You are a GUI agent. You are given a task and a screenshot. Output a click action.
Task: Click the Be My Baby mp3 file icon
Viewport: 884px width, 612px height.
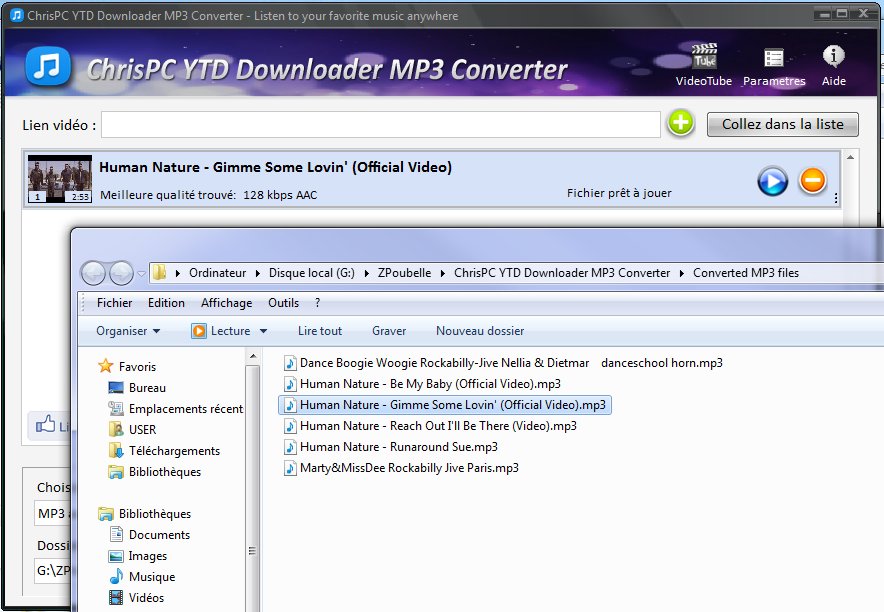[290, 384]
